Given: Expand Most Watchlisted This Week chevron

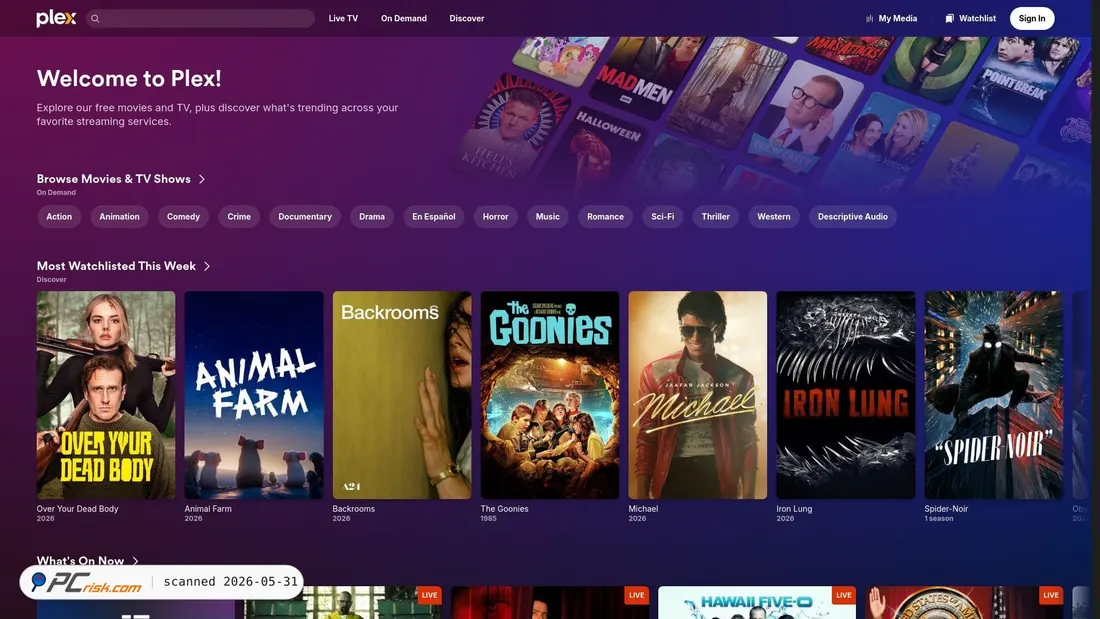Looking at the screenshot, I should 207,266.
